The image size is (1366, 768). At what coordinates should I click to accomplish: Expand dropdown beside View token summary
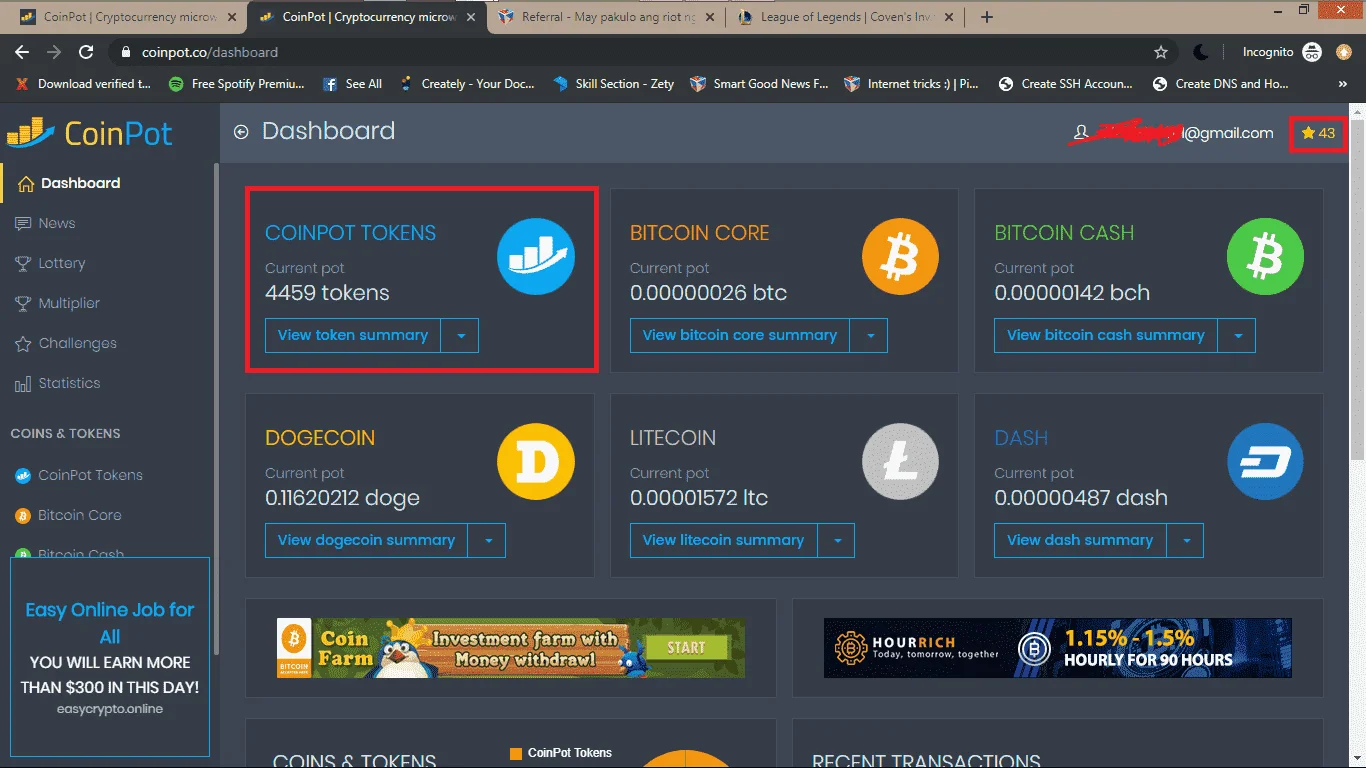[x=460, y=335]
